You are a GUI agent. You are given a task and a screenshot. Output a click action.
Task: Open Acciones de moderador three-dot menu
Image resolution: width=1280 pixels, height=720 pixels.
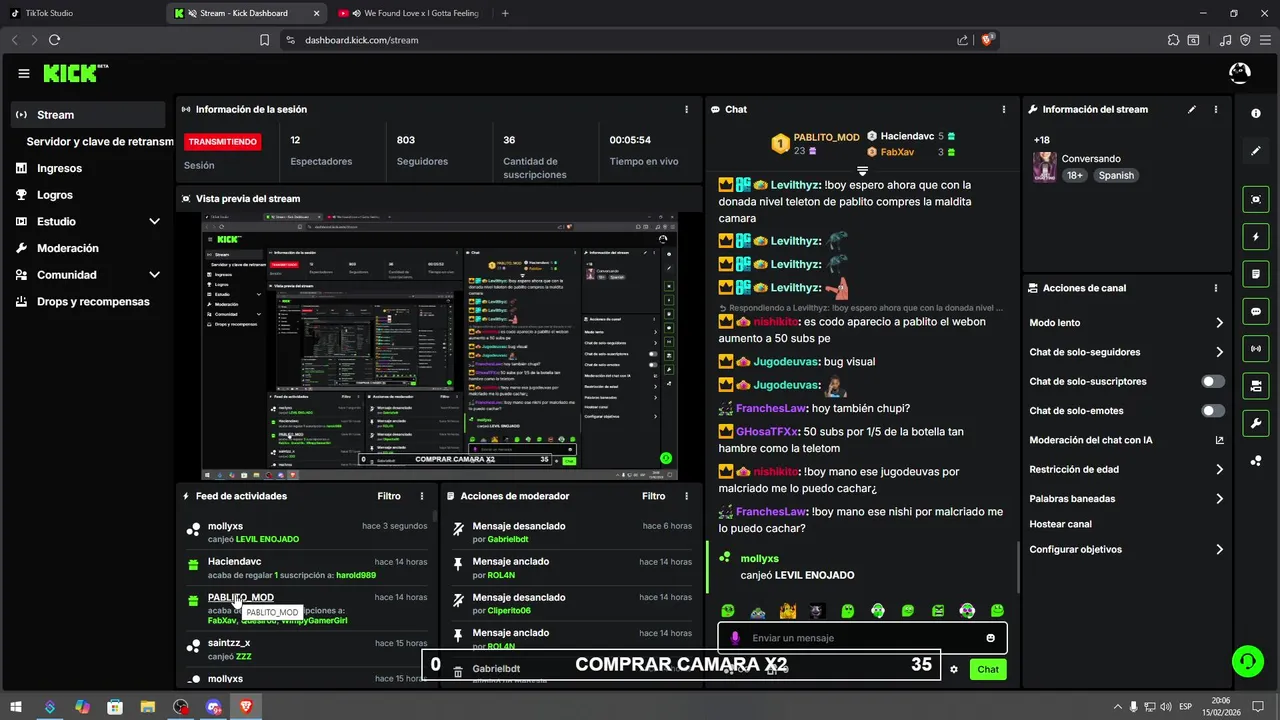pyautogui.click(x=686, y=496)
